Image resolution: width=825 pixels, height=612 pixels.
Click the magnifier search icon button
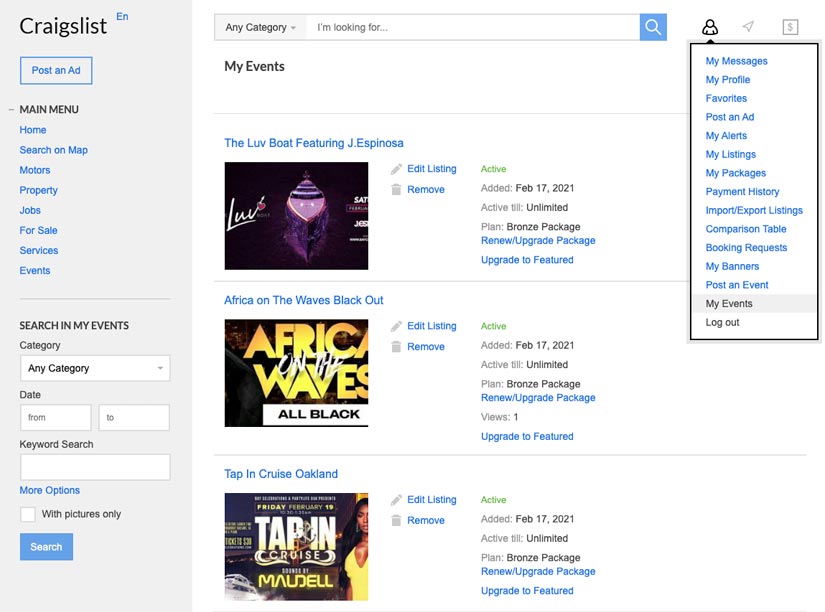(653, 27)
